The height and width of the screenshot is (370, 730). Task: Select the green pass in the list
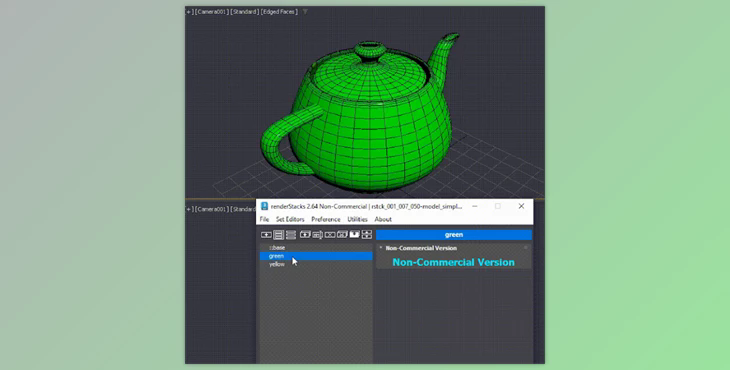click(x=316, y=256)
